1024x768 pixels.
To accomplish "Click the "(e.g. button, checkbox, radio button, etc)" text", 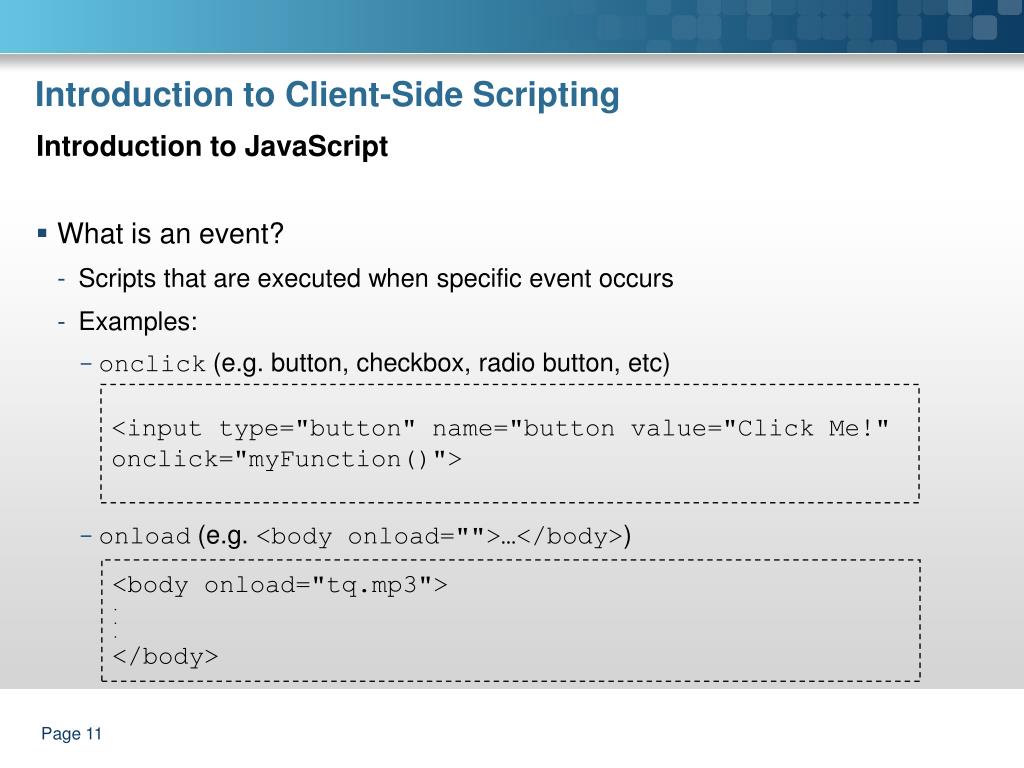I will tap(441, 363).
